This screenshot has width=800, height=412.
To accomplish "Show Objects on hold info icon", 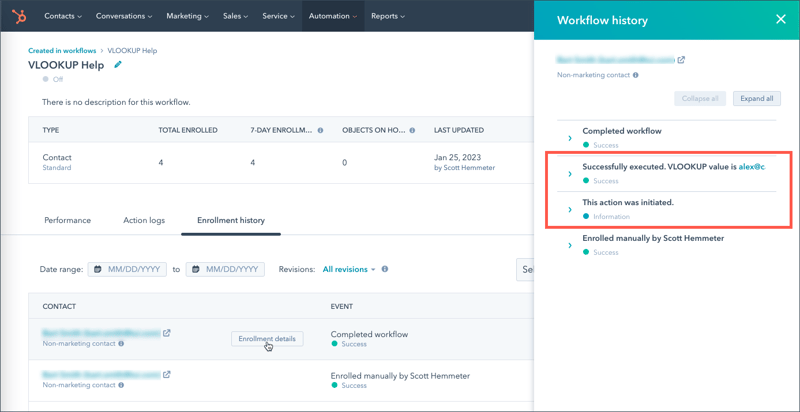I will click(412, 131).
